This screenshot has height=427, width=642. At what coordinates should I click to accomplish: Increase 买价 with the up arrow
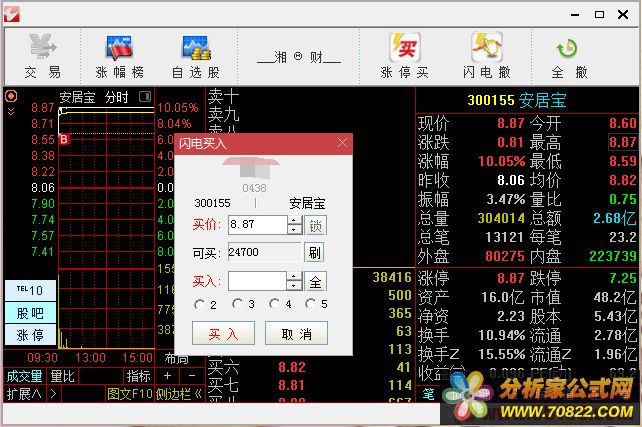coord(294,220)
